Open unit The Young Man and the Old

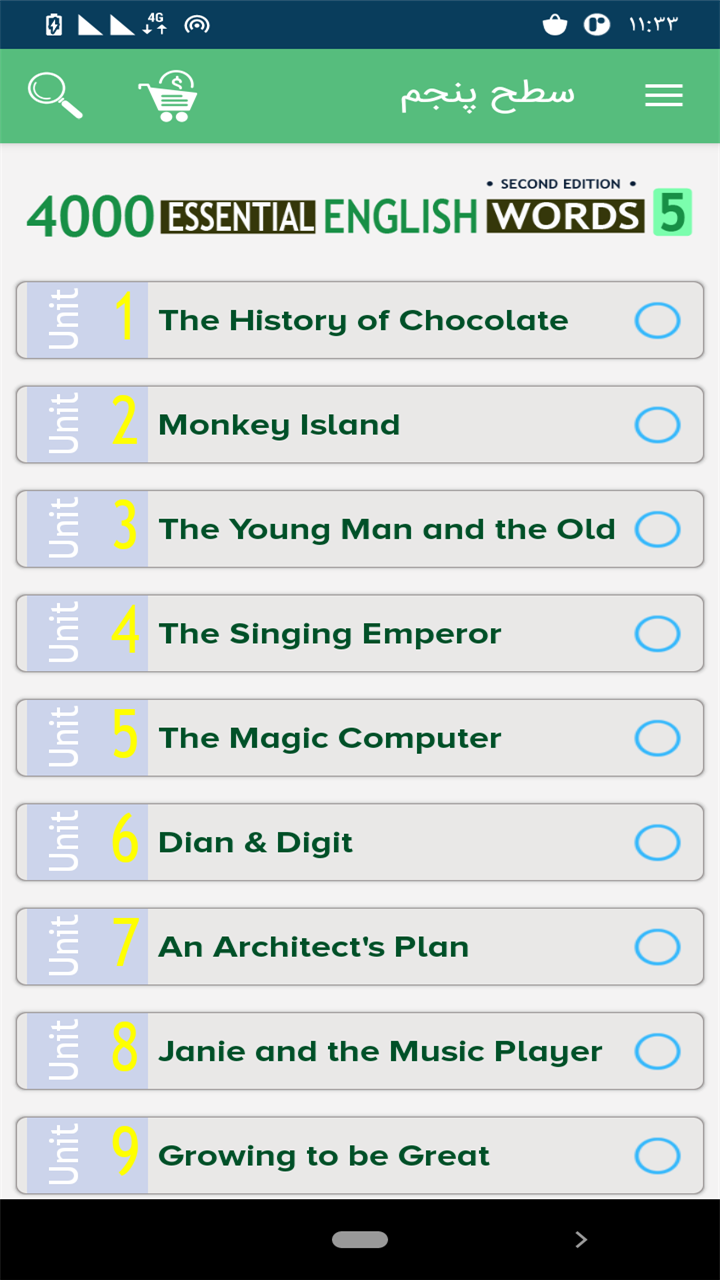(x=360, y=529)
